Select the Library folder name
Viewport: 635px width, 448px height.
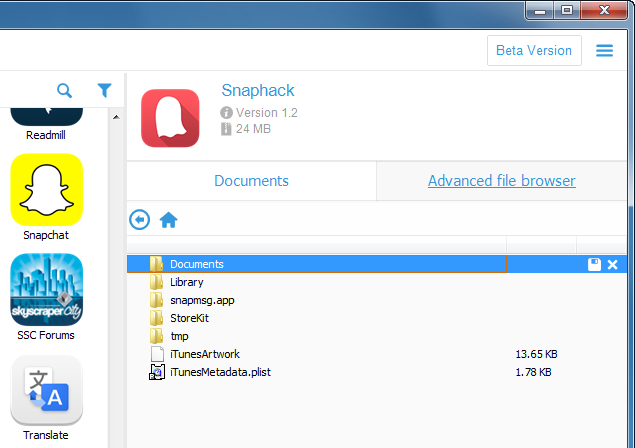click(187, 282)
